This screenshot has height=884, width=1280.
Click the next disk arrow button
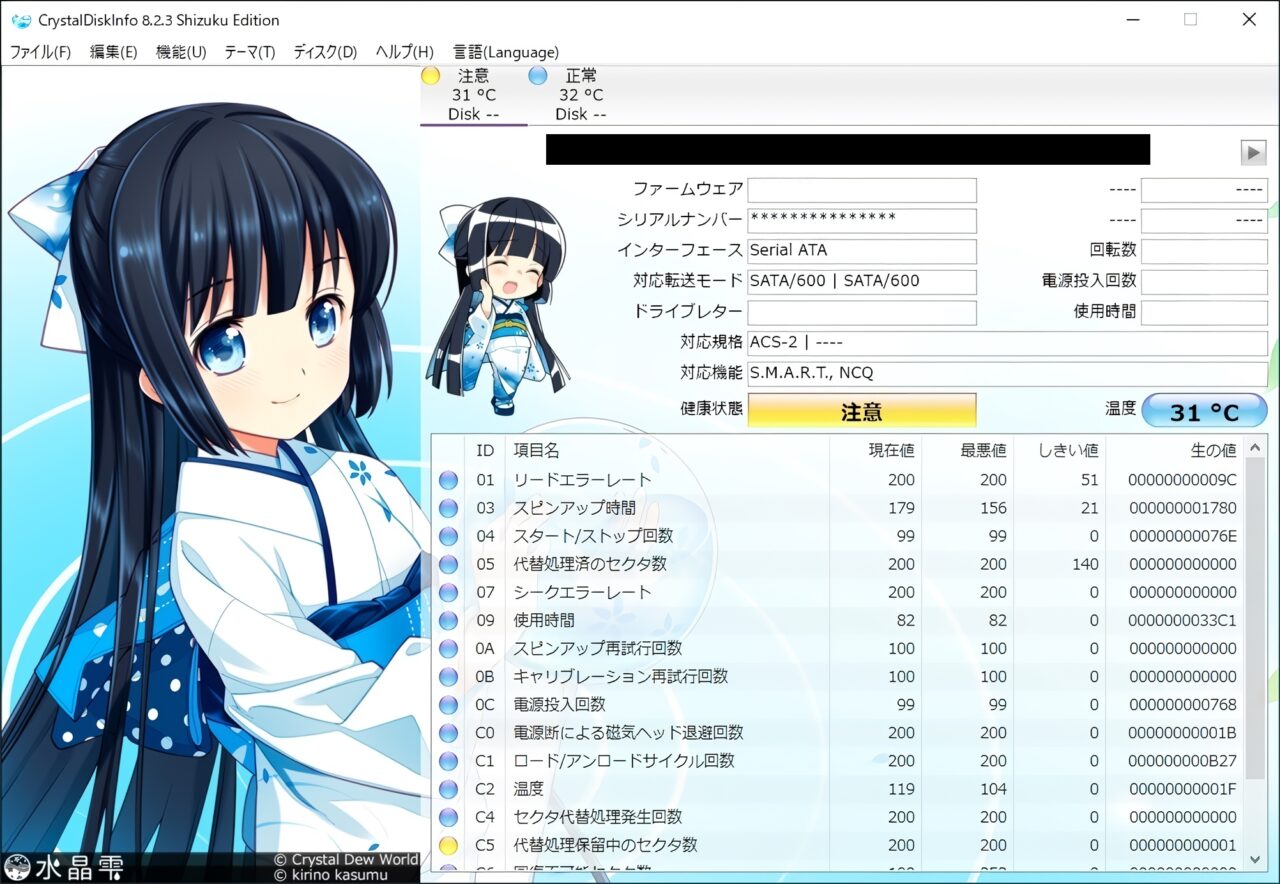click(1253, 152)
